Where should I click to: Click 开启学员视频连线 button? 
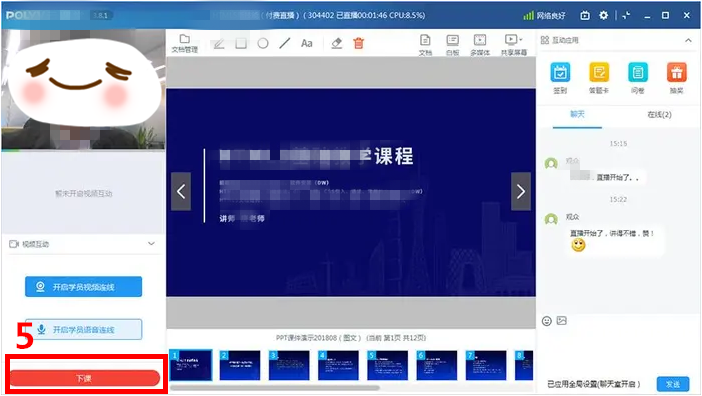(x=83, y=287)
